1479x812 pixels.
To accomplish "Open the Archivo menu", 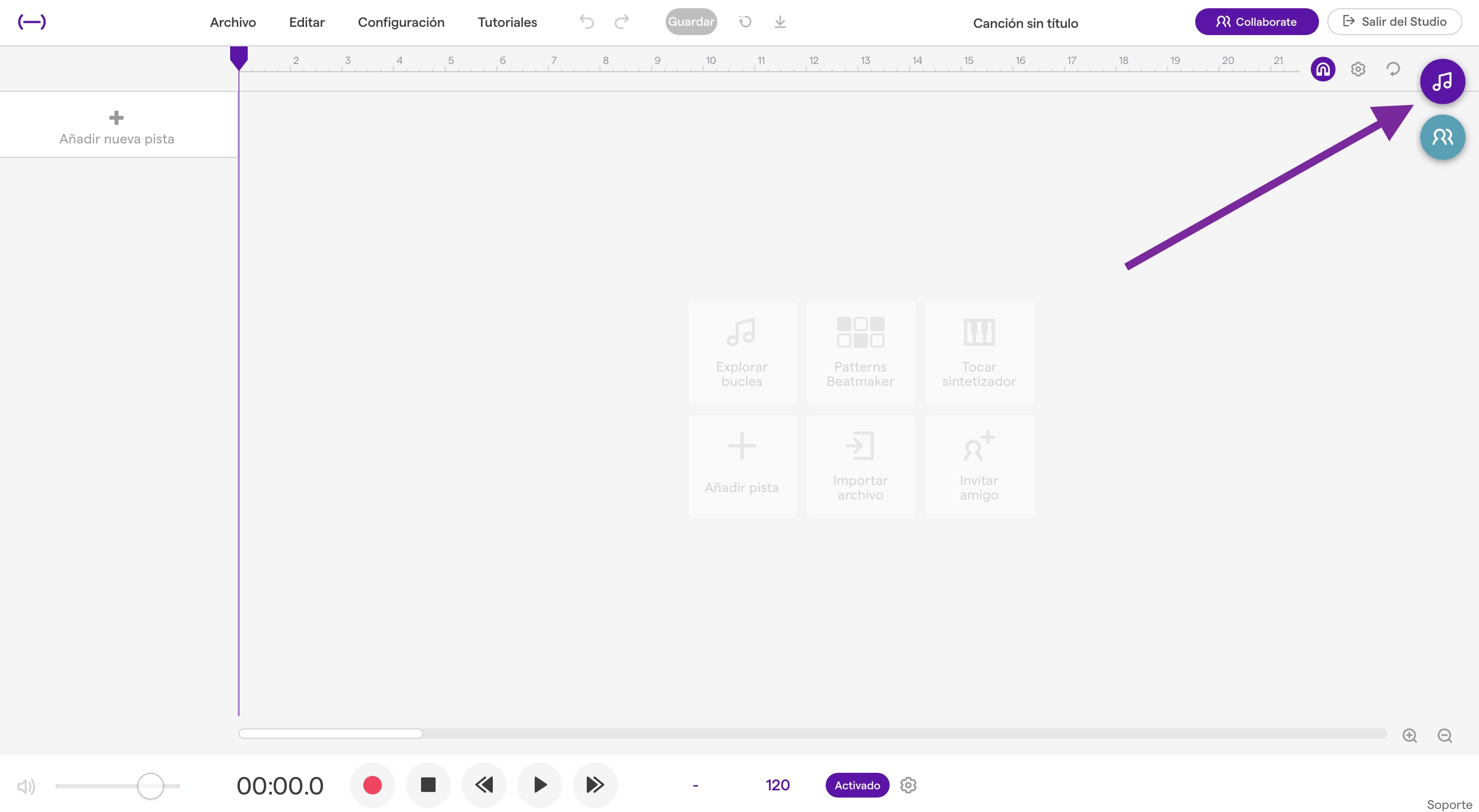I will click(x=233, y=22).
